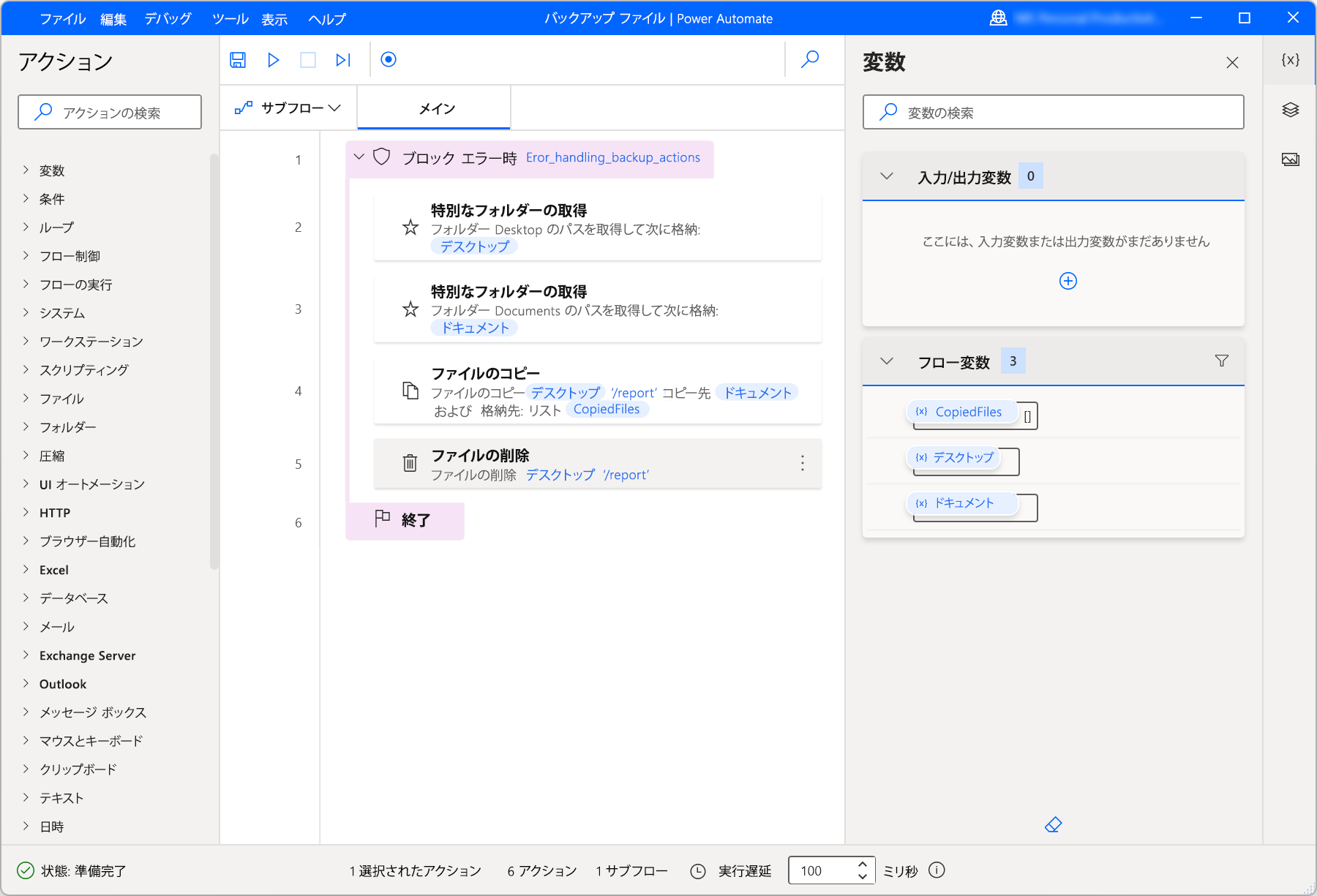The width and height of the screenshot is (1317, 896).
Task: Click the 変数の検索 search field
Action: coord(1054,112)
